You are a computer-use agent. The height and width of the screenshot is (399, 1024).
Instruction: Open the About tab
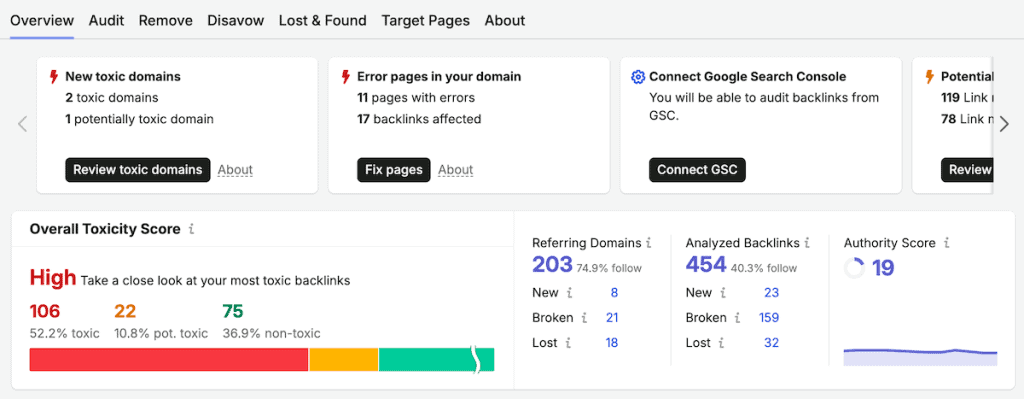coord(505,20)
